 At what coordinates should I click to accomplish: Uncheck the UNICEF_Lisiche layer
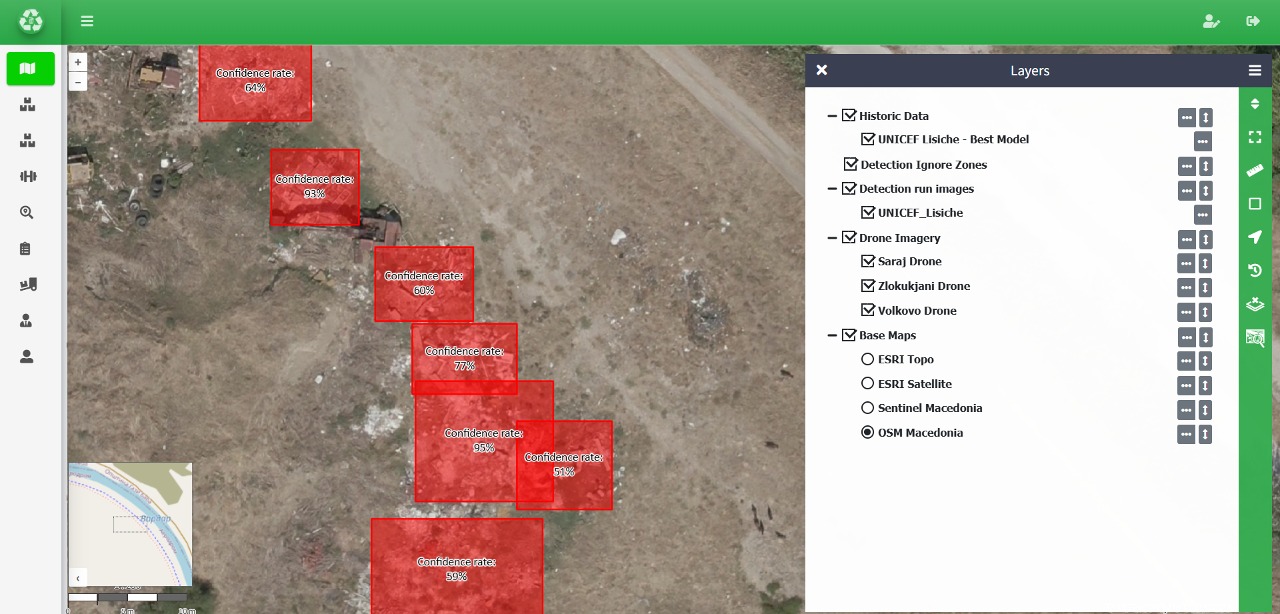[x=868, y=213]
